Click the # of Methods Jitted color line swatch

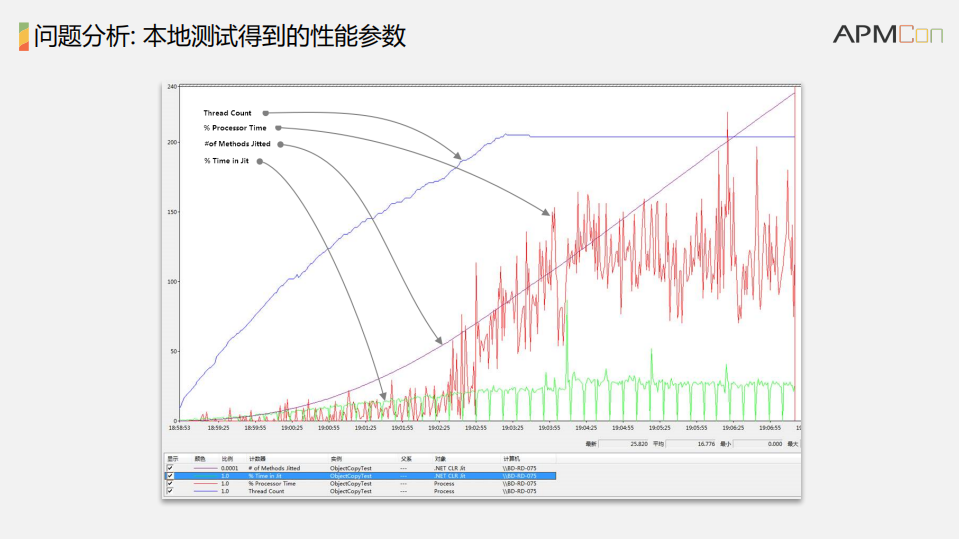click(x=206, y=468)
